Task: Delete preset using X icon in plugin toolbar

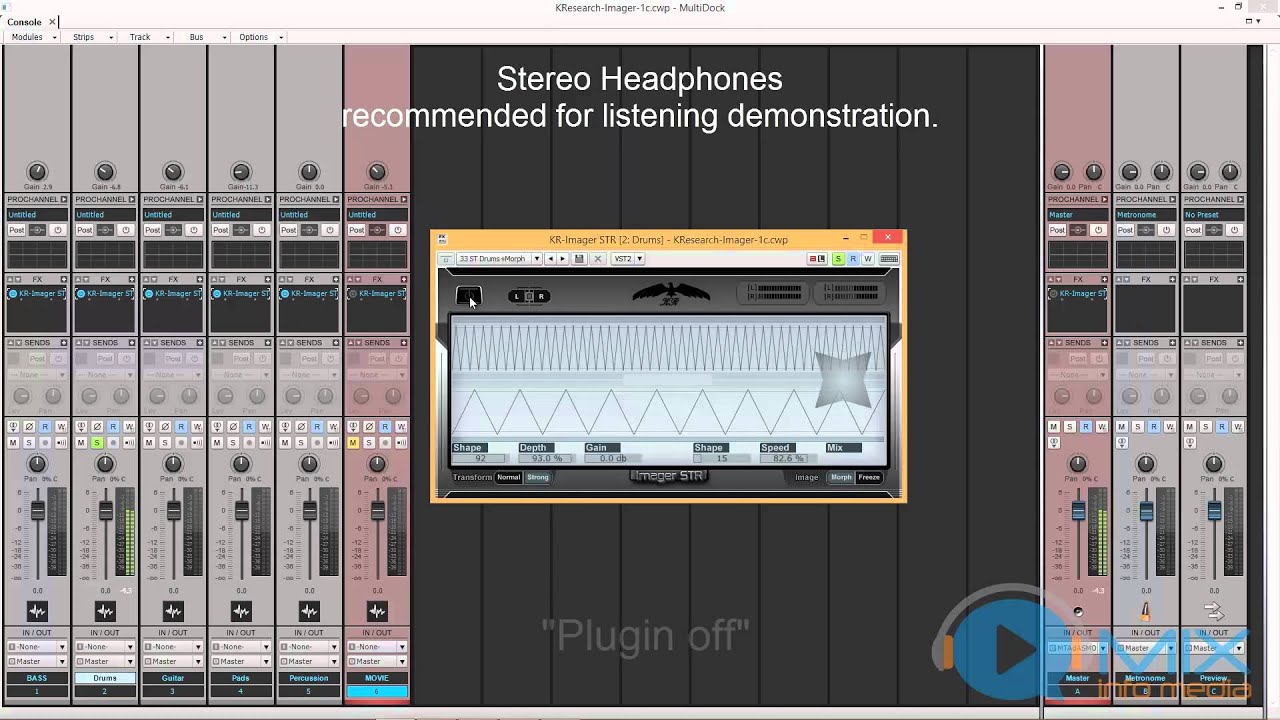Action: (598, 259)
